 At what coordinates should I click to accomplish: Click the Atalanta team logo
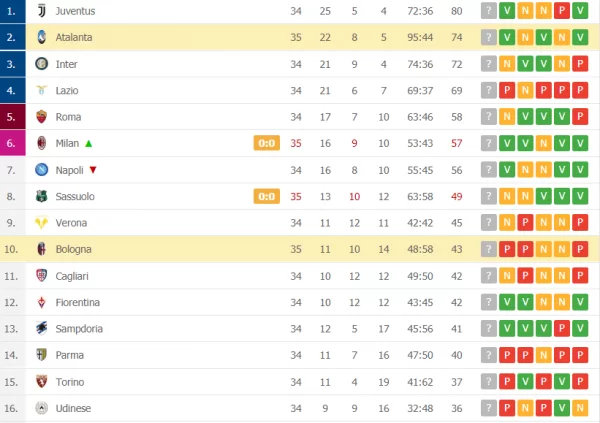coord(41,37)
